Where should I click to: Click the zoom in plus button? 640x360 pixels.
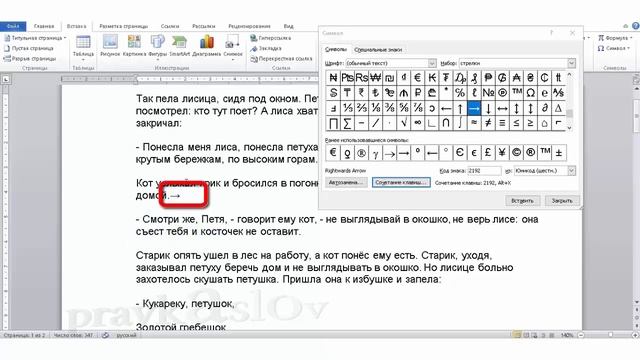pyautogui.click(x=635, y=335)
